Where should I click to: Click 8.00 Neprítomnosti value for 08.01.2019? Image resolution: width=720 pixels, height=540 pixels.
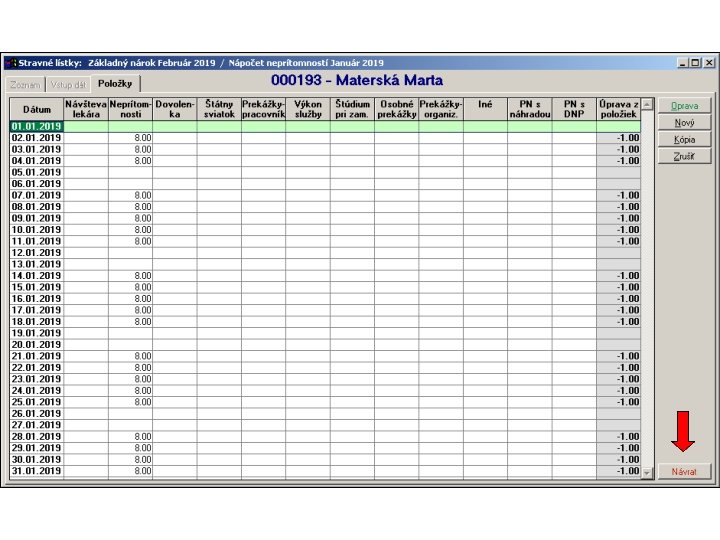[130, 207]
